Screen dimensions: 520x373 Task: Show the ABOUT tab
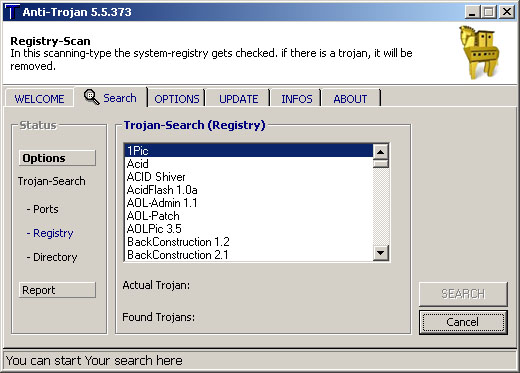click(x=350, y=99)
